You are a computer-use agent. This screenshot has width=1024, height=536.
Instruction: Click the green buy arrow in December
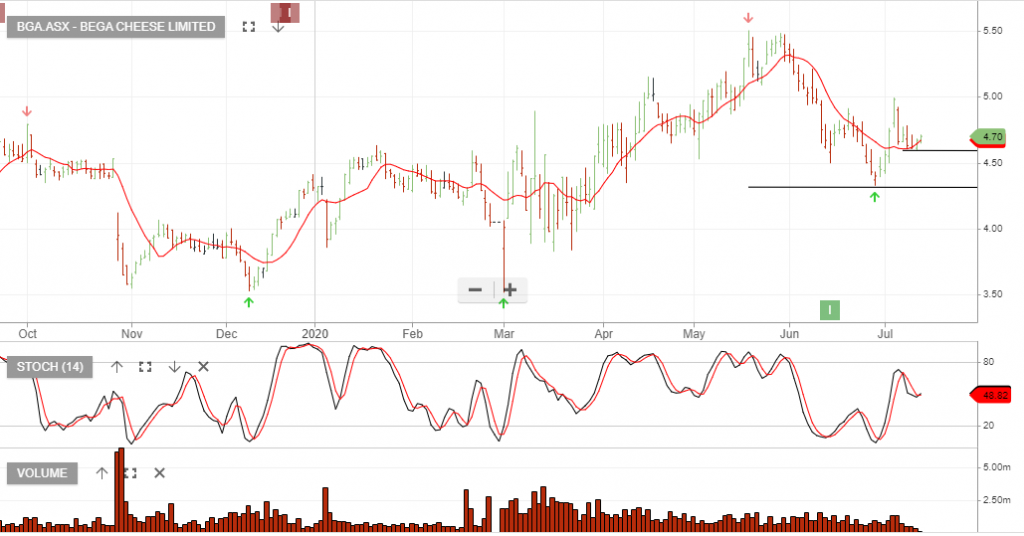pos(248,302)
